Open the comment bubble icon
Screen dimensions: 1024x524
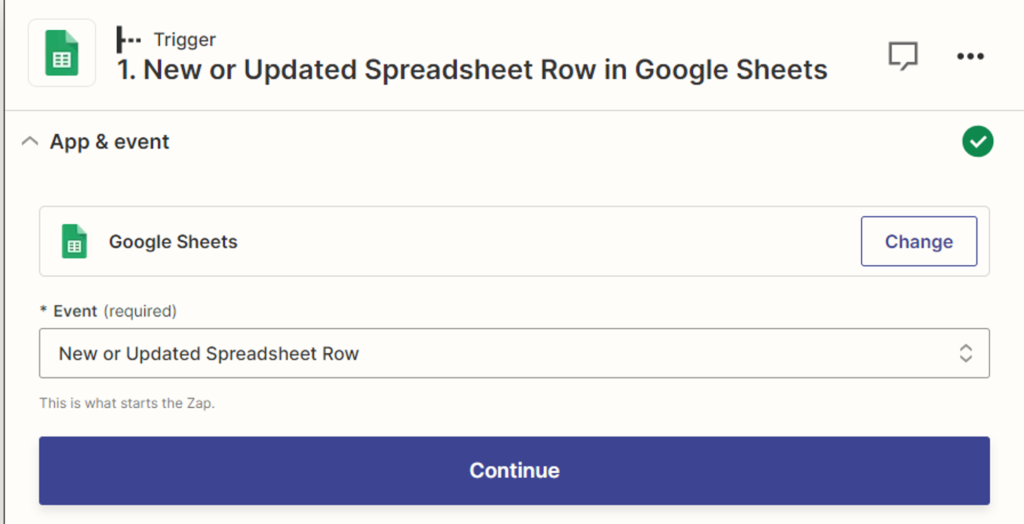903,56
